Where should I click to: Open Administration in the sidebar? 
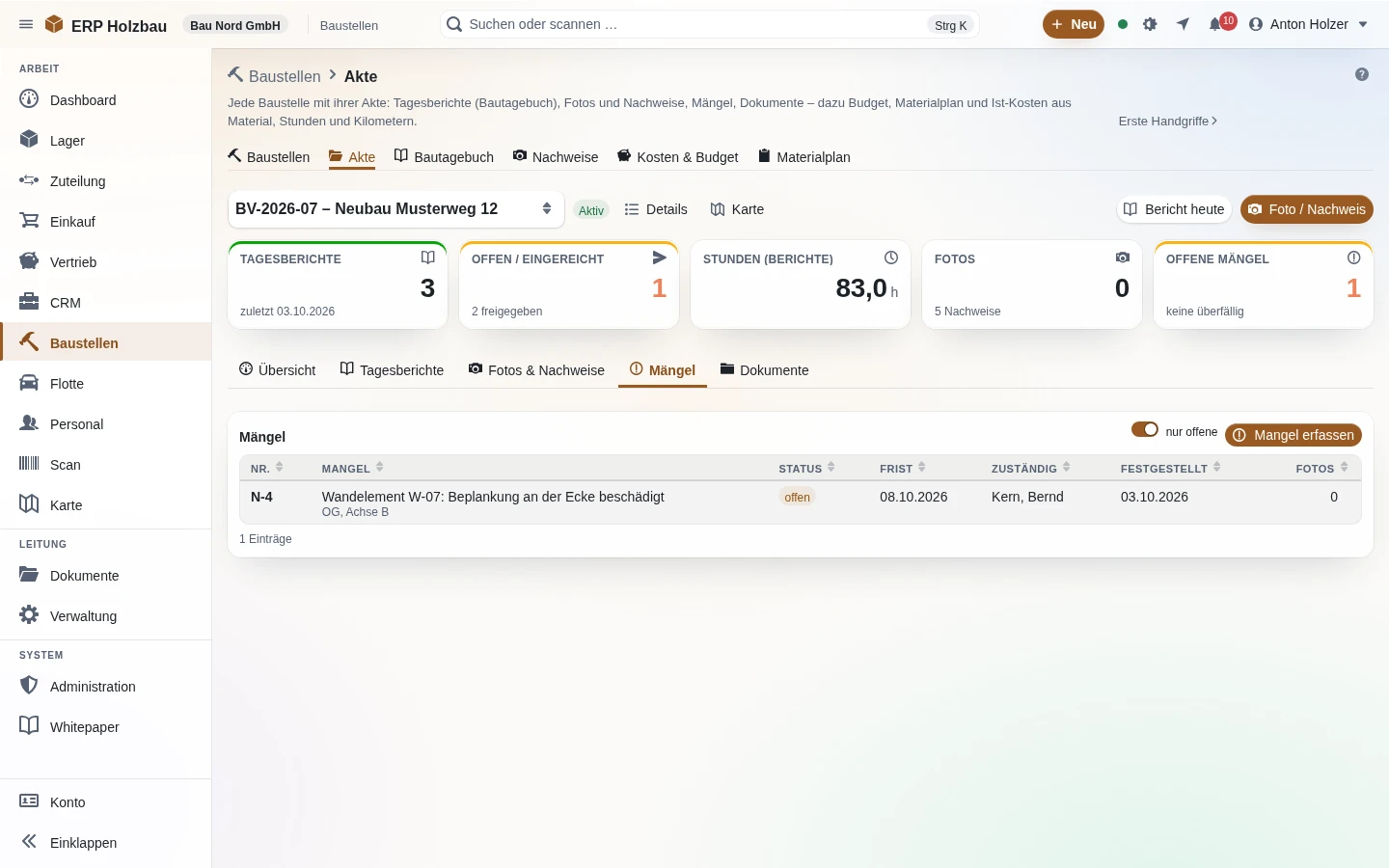tap(106, 686)
